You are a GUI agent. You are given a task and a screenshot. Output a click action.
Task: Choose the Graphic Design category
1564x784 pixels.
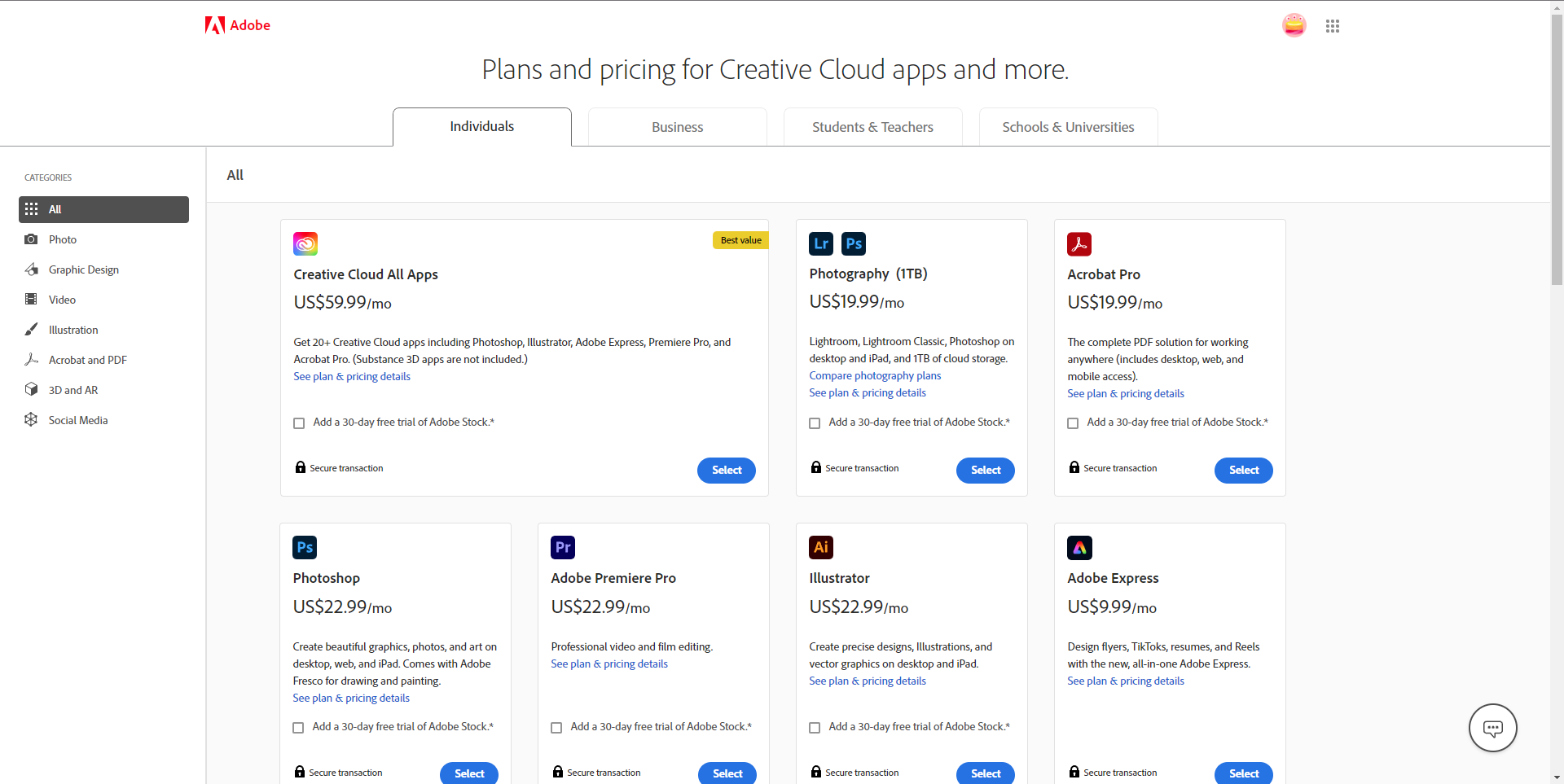(103, 269)
